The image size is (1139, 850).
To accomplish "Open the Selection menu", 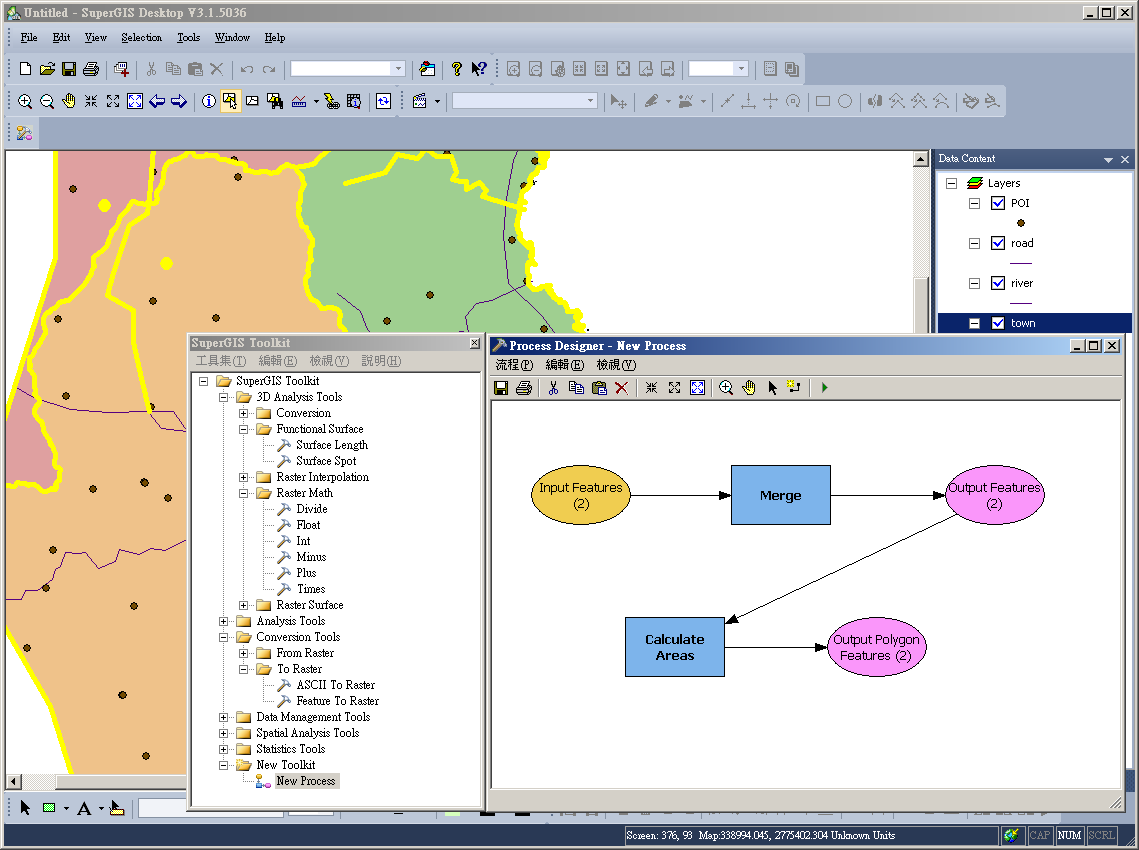I will pyautogui.click(x=141, y=37).
